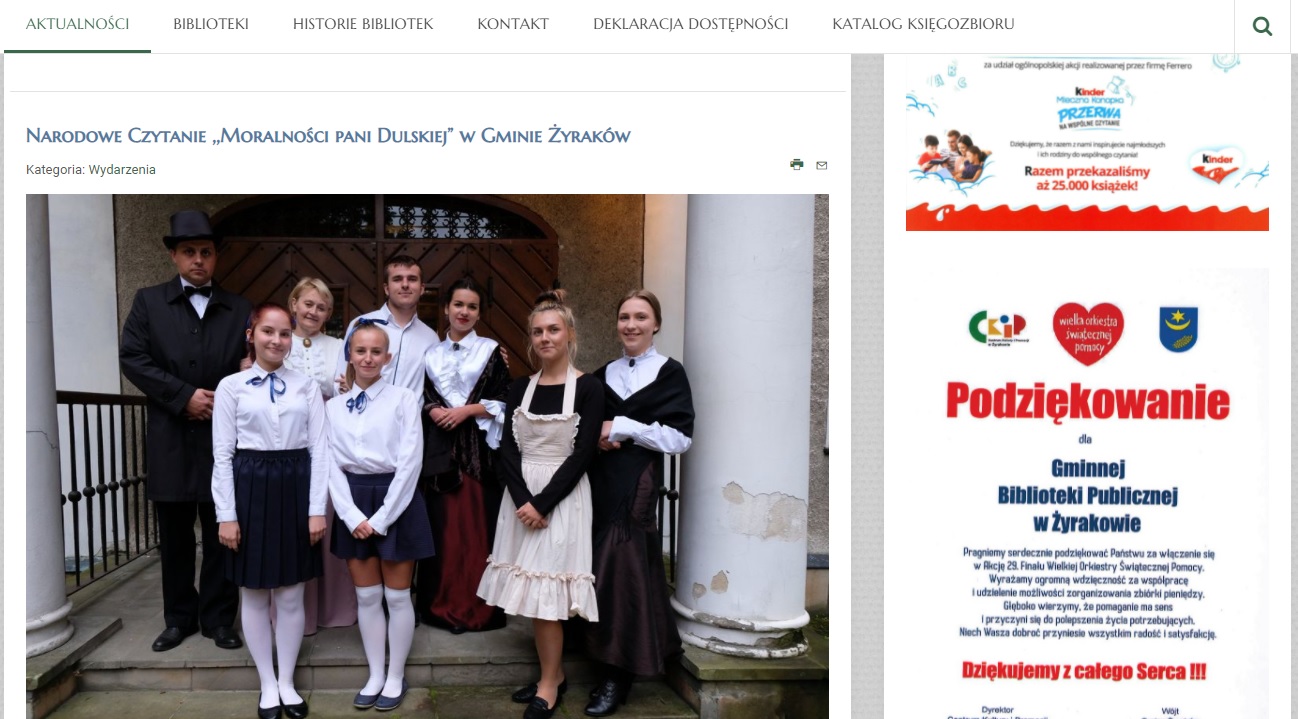Click the group photo in costumes
The image size is (1298, 719).
427,456
